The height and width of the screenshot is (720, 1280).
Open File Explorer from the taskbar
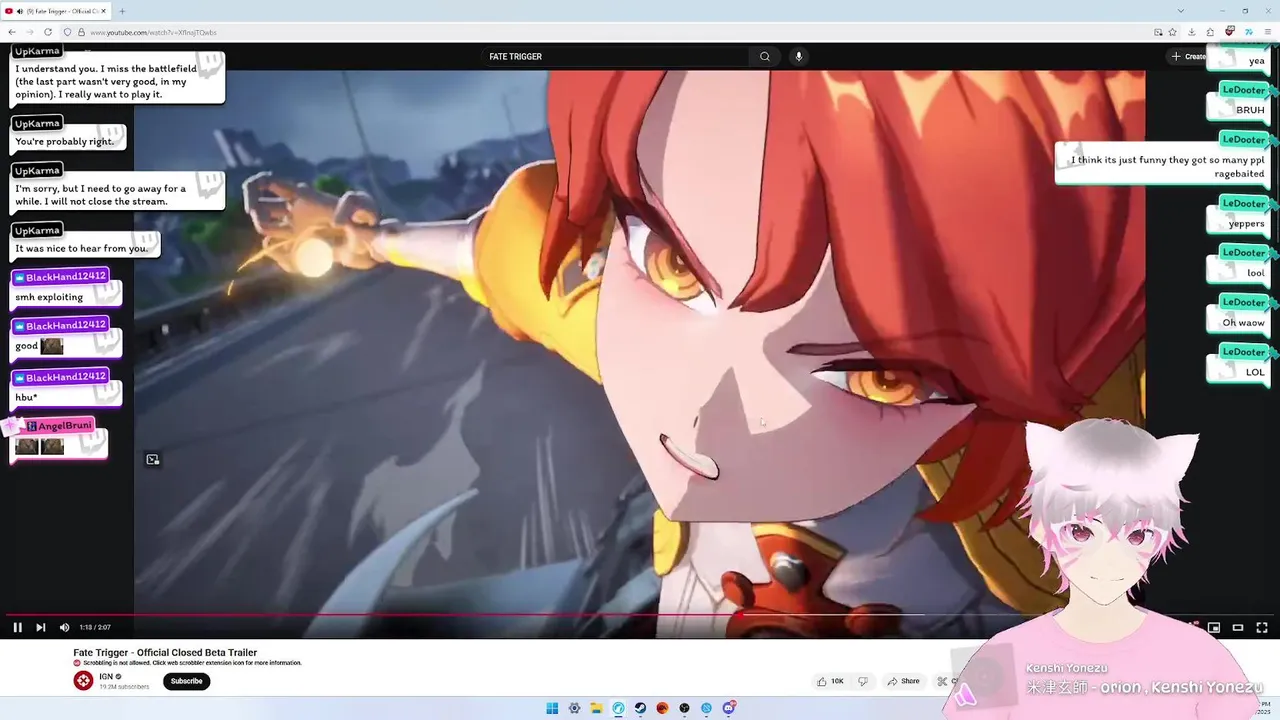tap(596, 708)
